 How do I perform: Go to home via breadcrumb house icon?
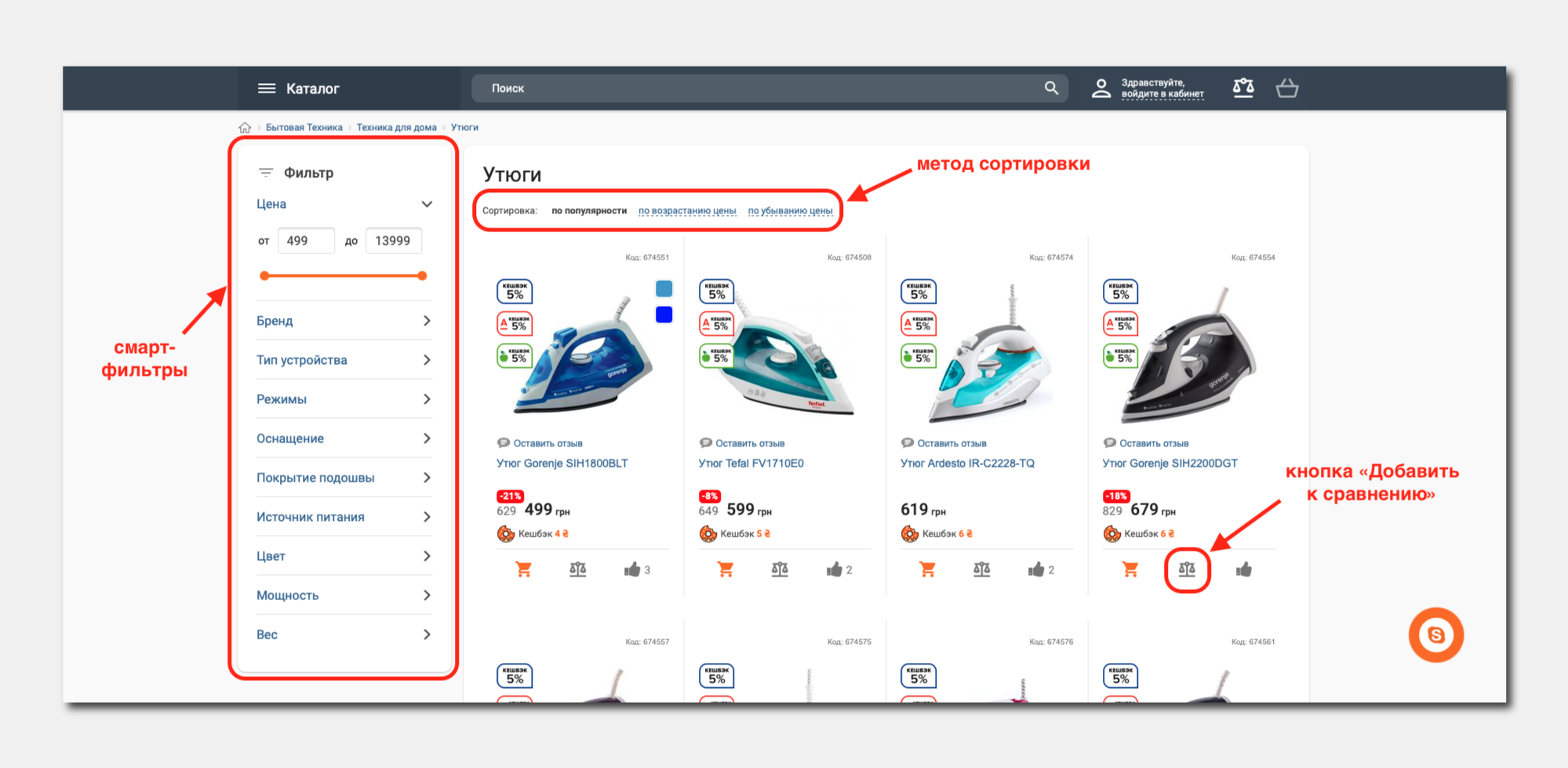pyautogui.click(x=245, y=127)
